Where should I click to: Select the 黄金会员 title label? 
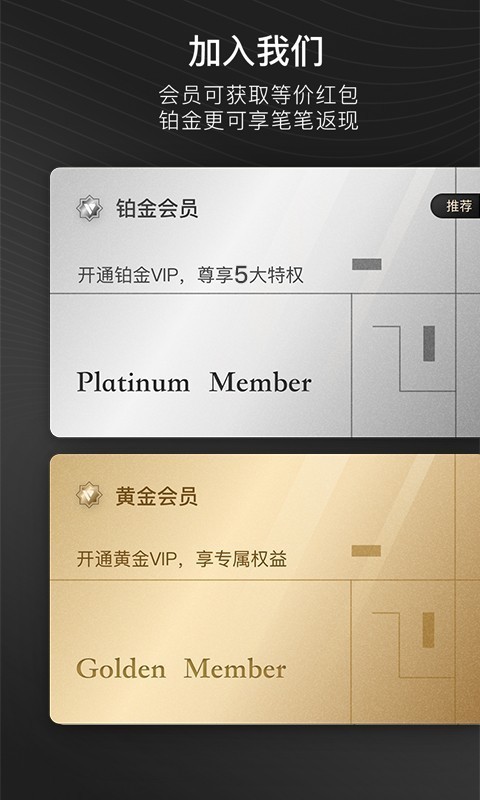point(157,496)
